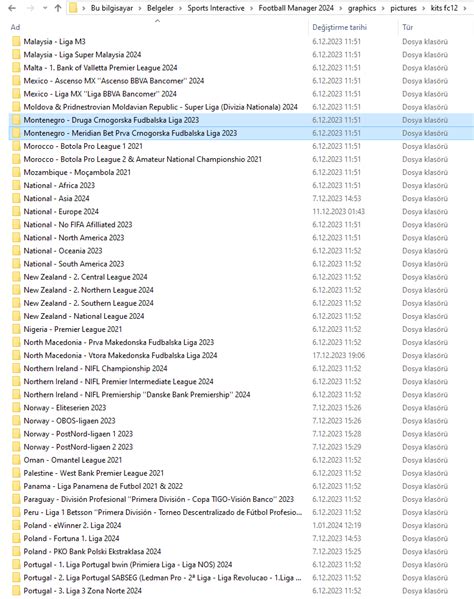Viewport: 474px width, 599px height.
Task: Select 'Mexico - Ascenso MX' folder name
Action: point(114,81)
